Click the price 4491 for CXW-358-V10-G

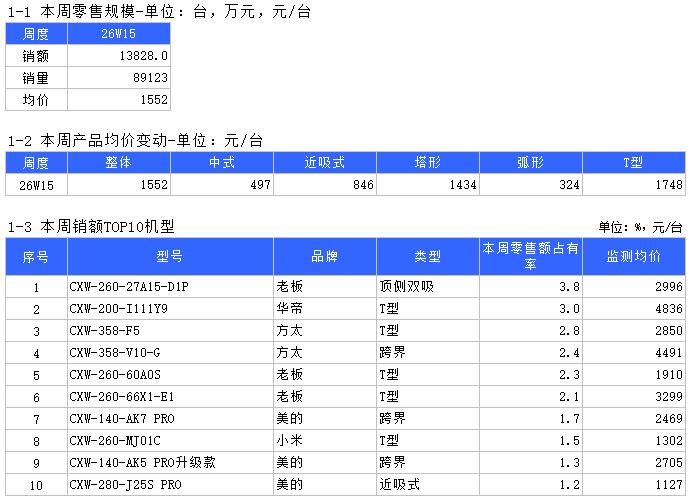click(669, 353)
